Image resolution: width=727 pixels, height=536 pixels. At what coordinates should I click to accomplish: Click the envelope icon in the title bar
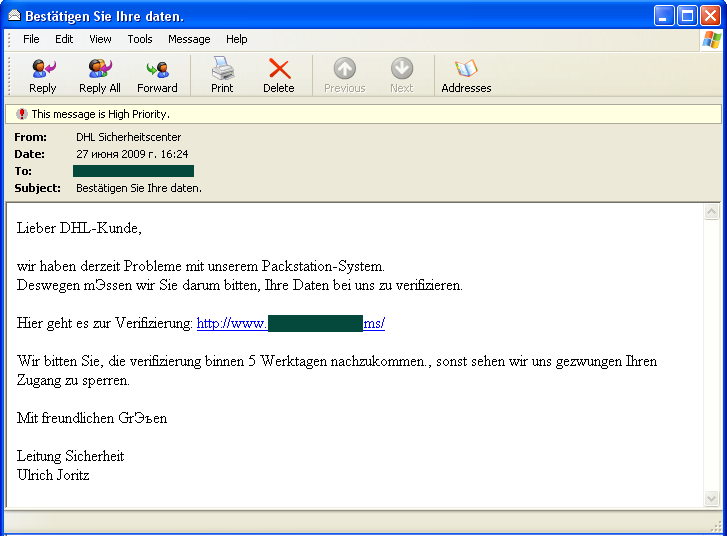coord(14,16)
